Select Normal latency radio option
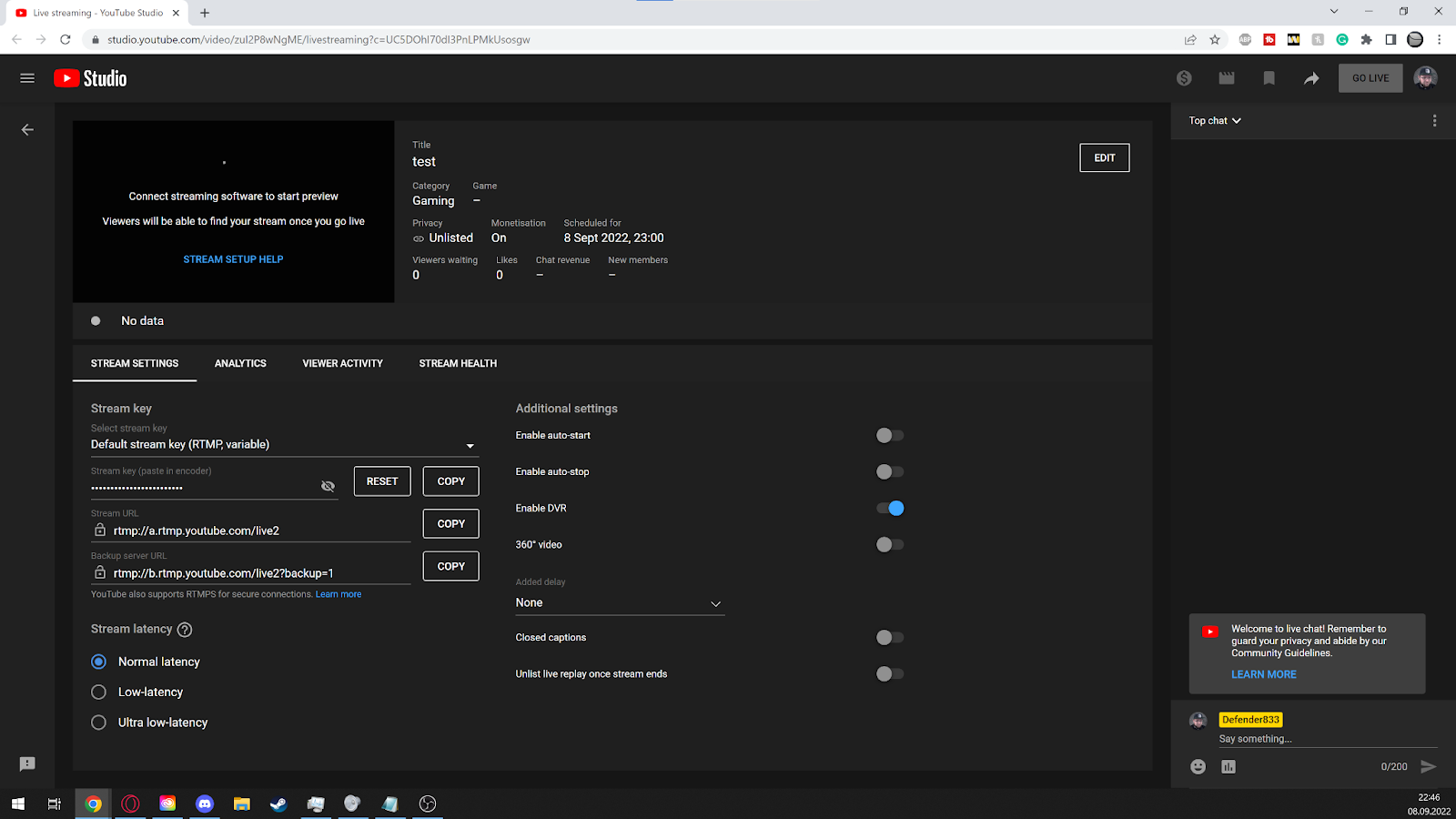 tap(99, 662)
